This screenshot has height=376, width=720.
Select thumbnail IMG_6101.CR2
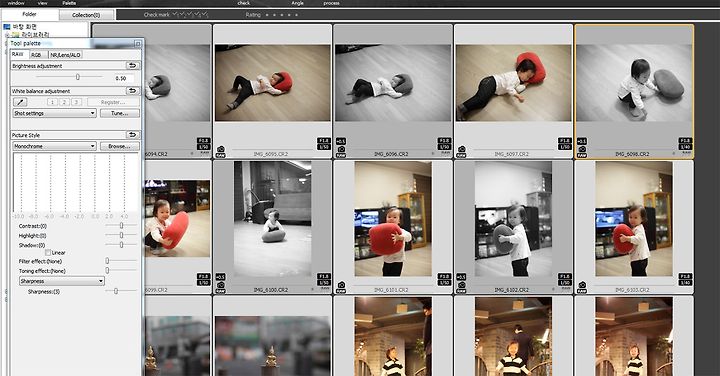pyautogui.click(x=393, y=227)
